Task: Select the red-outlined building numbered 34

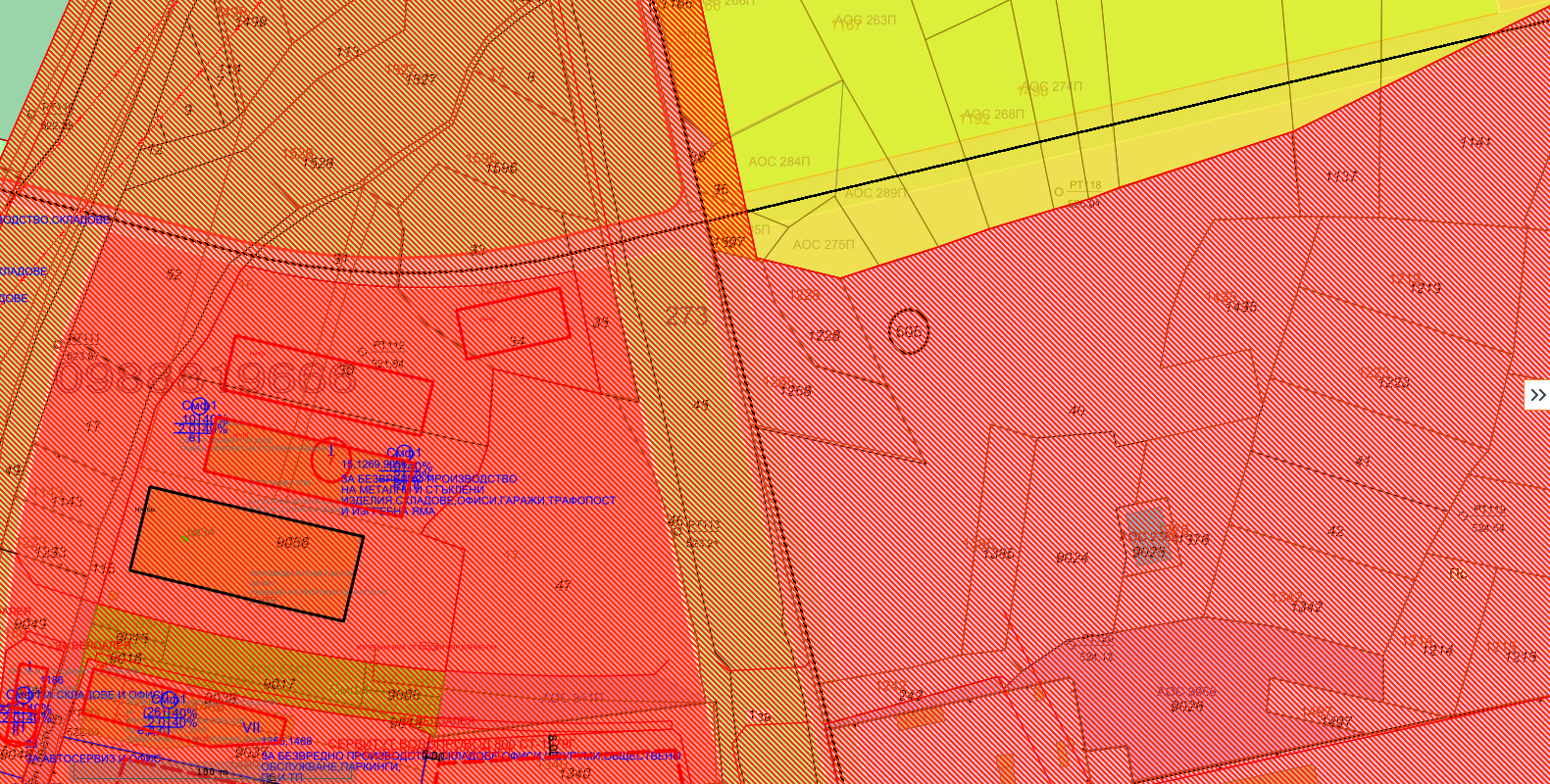Action: pyautogui.click(x=513, y=321)
